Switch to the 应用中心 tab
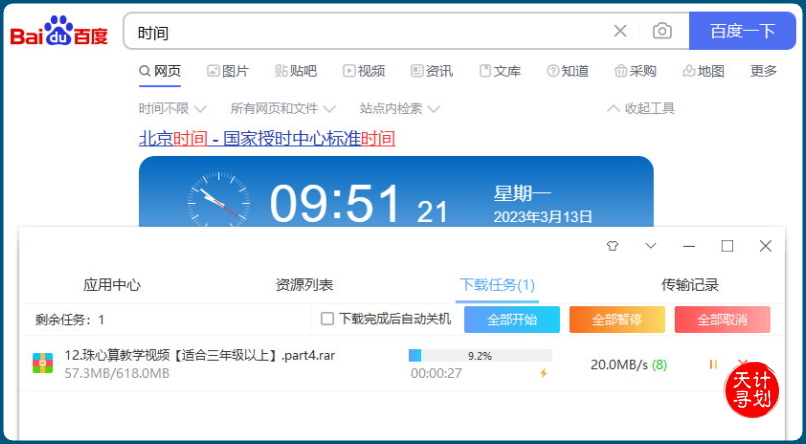Screen dimensions: 806x444 pos(112,285)
